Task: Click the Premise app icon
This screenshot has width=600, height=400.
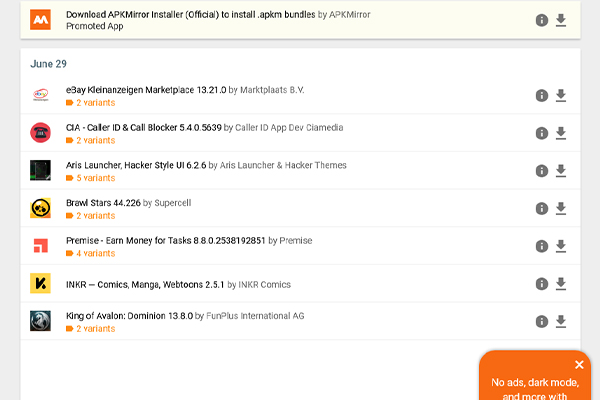Action: point(41,245)
